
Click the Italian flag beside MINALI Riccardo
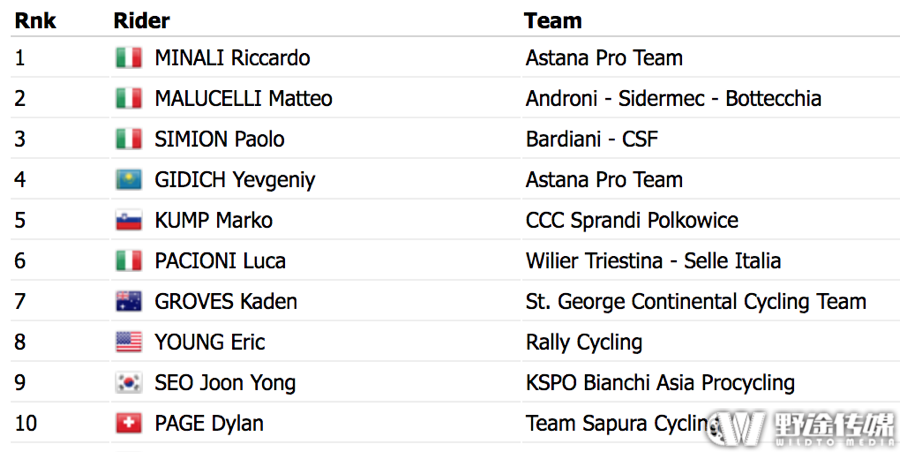pos(129,57)
